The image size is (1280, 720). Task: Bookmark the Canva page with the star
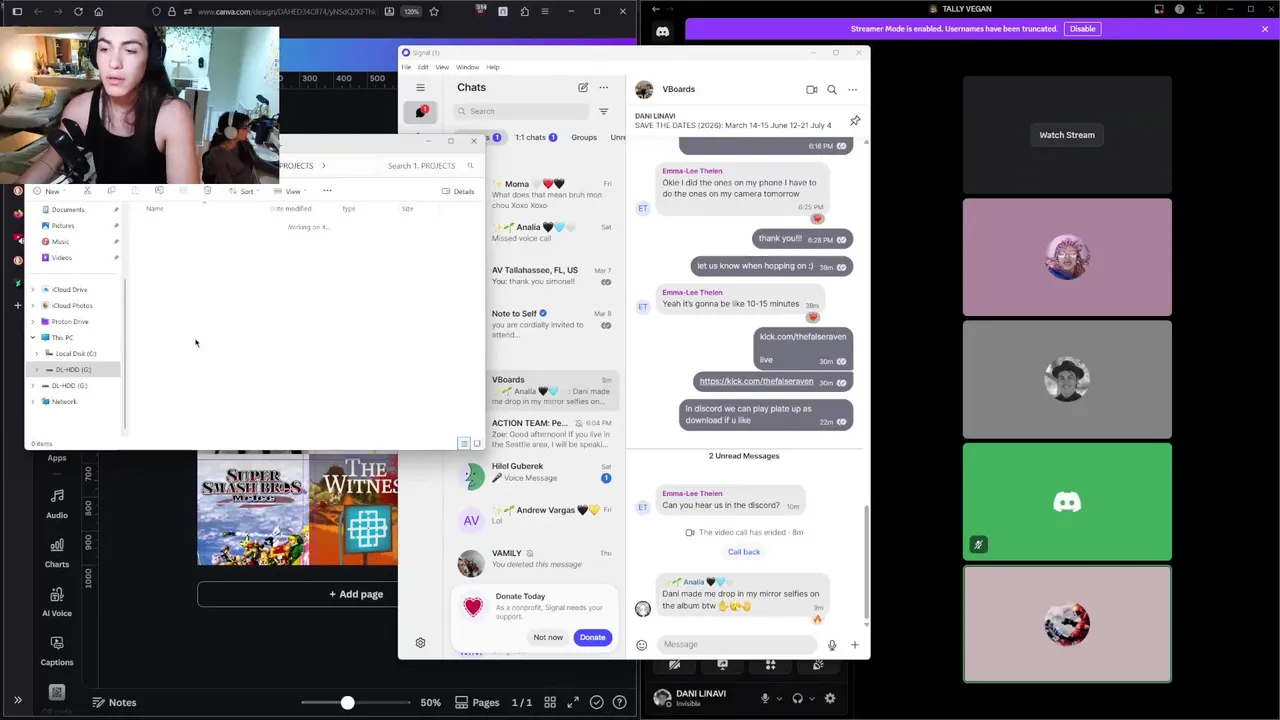434,12
